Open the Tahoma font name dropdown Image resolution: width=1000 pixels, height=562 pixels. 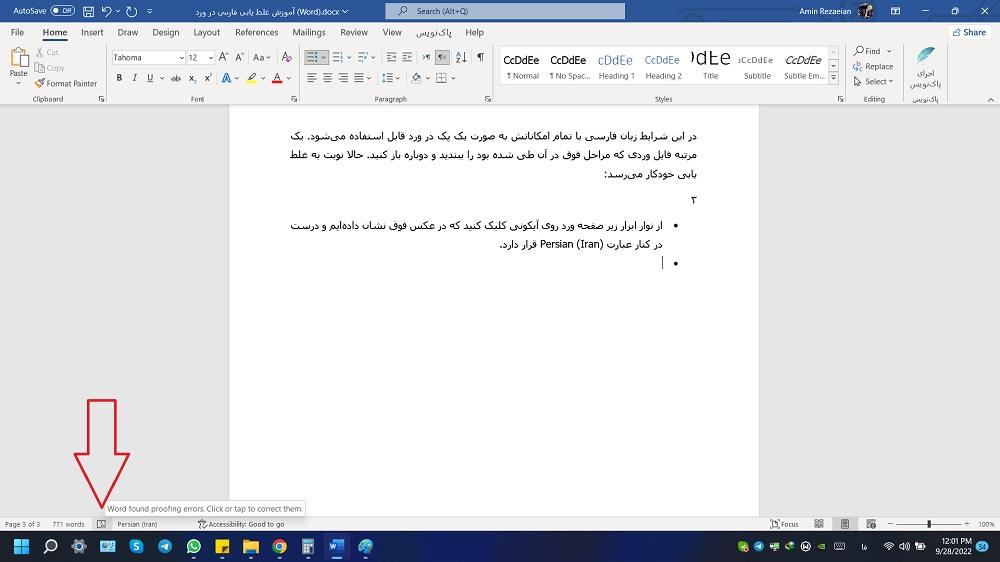click(181, 58)
